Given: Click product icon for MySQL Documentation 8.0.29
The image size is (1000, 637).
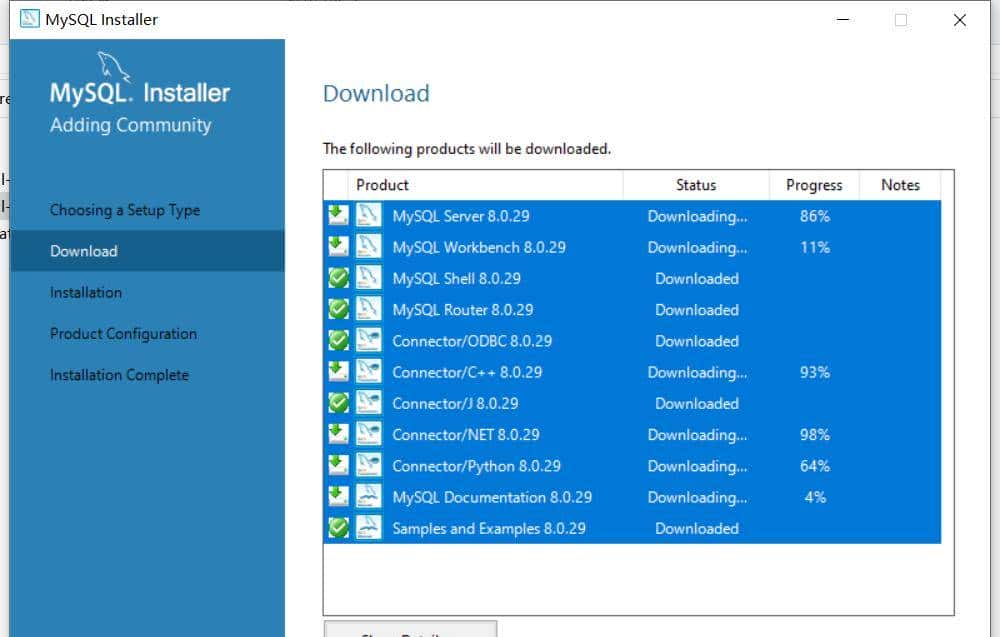Looking at the screenshot, I should click(x=369, y=497).
